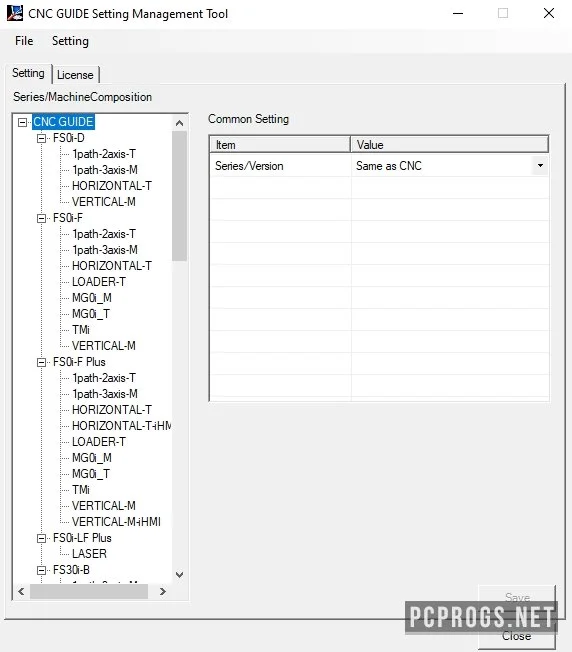Select HORIZONTAL-T-iHMI under FS0i-F Plus
Viewport: 572px width, 652px height.
121,426
